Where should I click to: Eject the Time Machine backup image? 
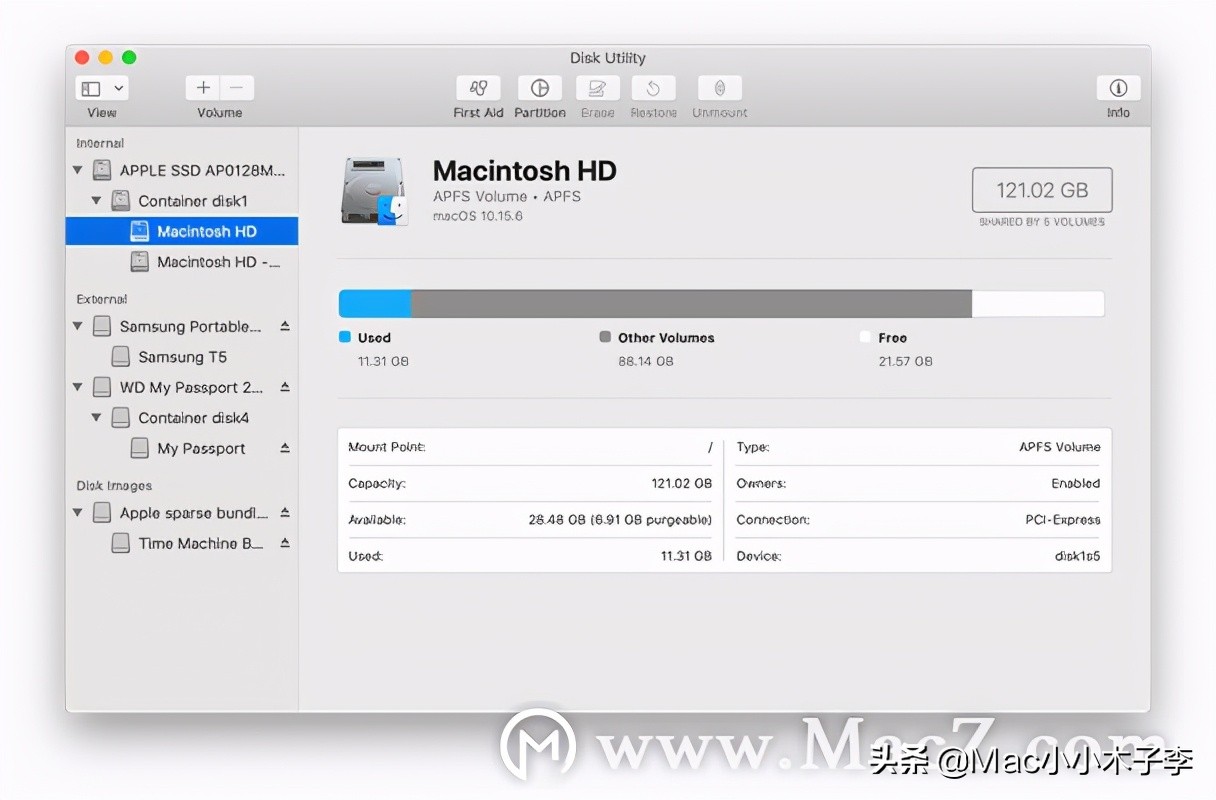[283, 543]
